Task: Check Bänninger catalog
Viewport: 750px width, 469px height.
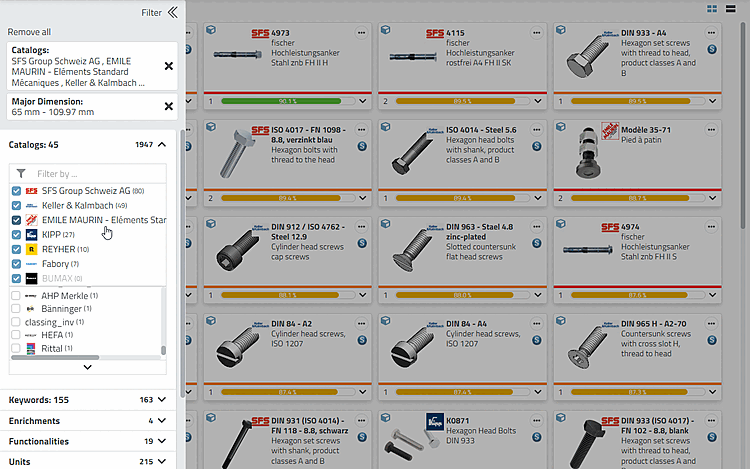Action: tap(16, 308)
